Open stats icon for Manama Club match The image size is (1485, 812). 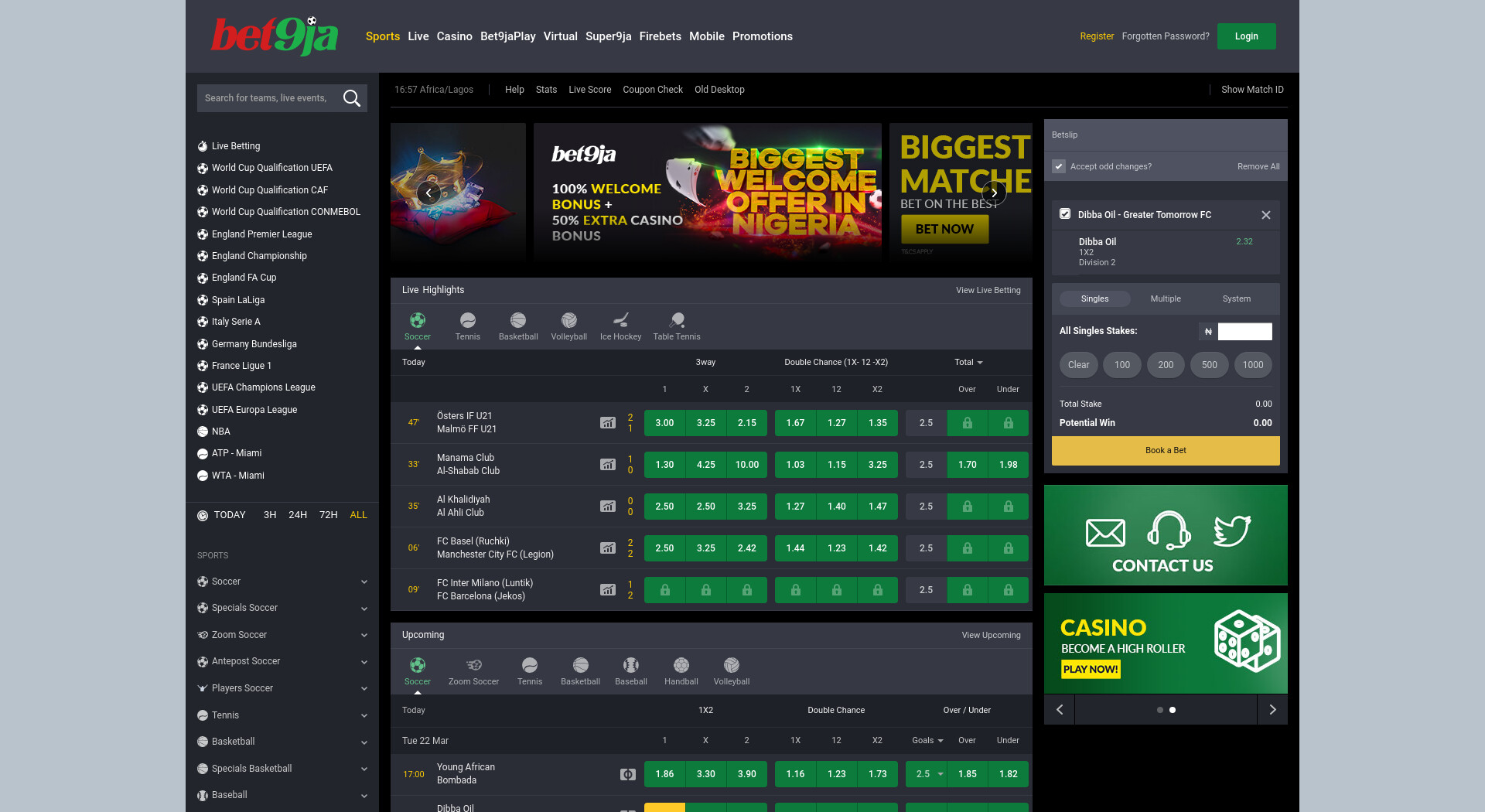click(x=608, y=465)
